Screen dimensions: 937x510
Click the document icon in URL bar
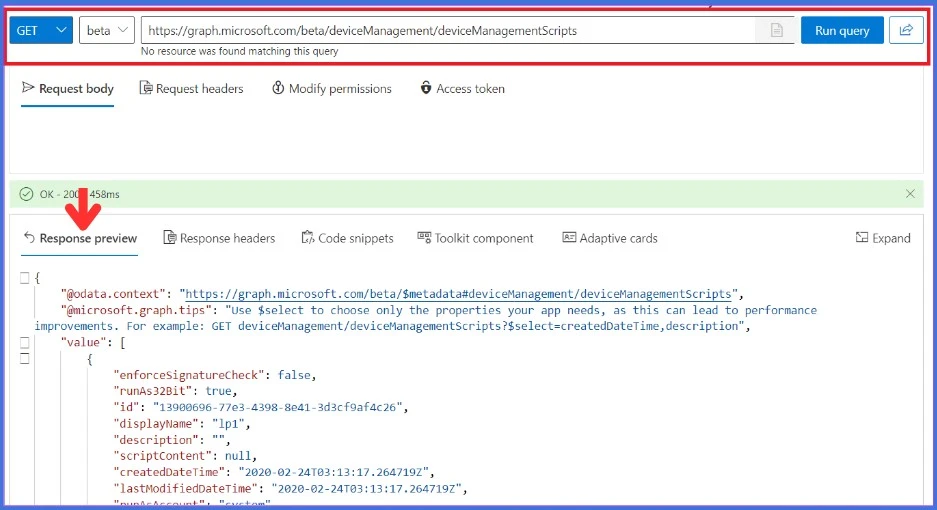coord(776,30)
